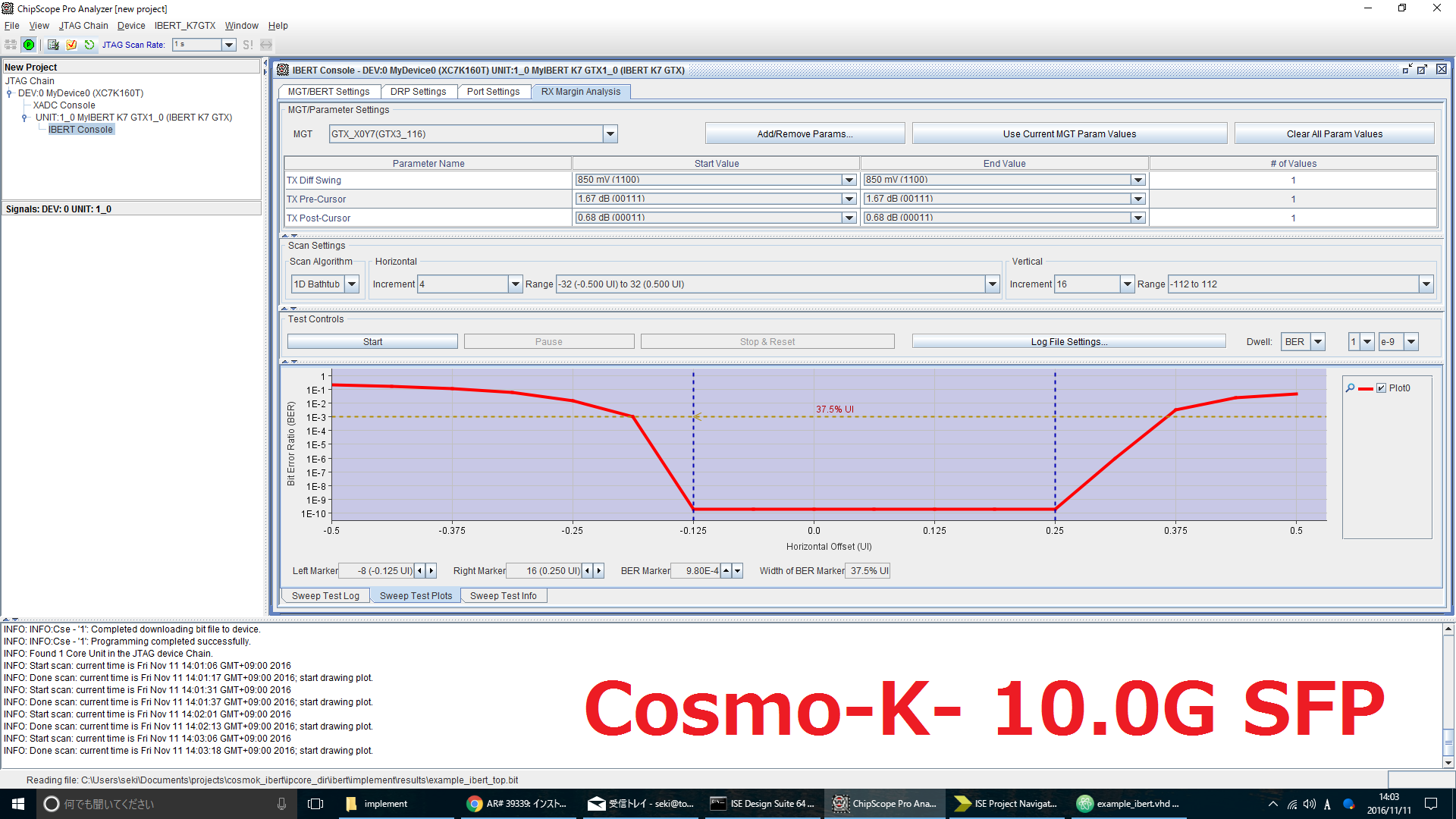The height and width of the screenshot is (819, 1456).
Task: Open Chrome in the Windows taskbar
Action: tap(475, 804)
